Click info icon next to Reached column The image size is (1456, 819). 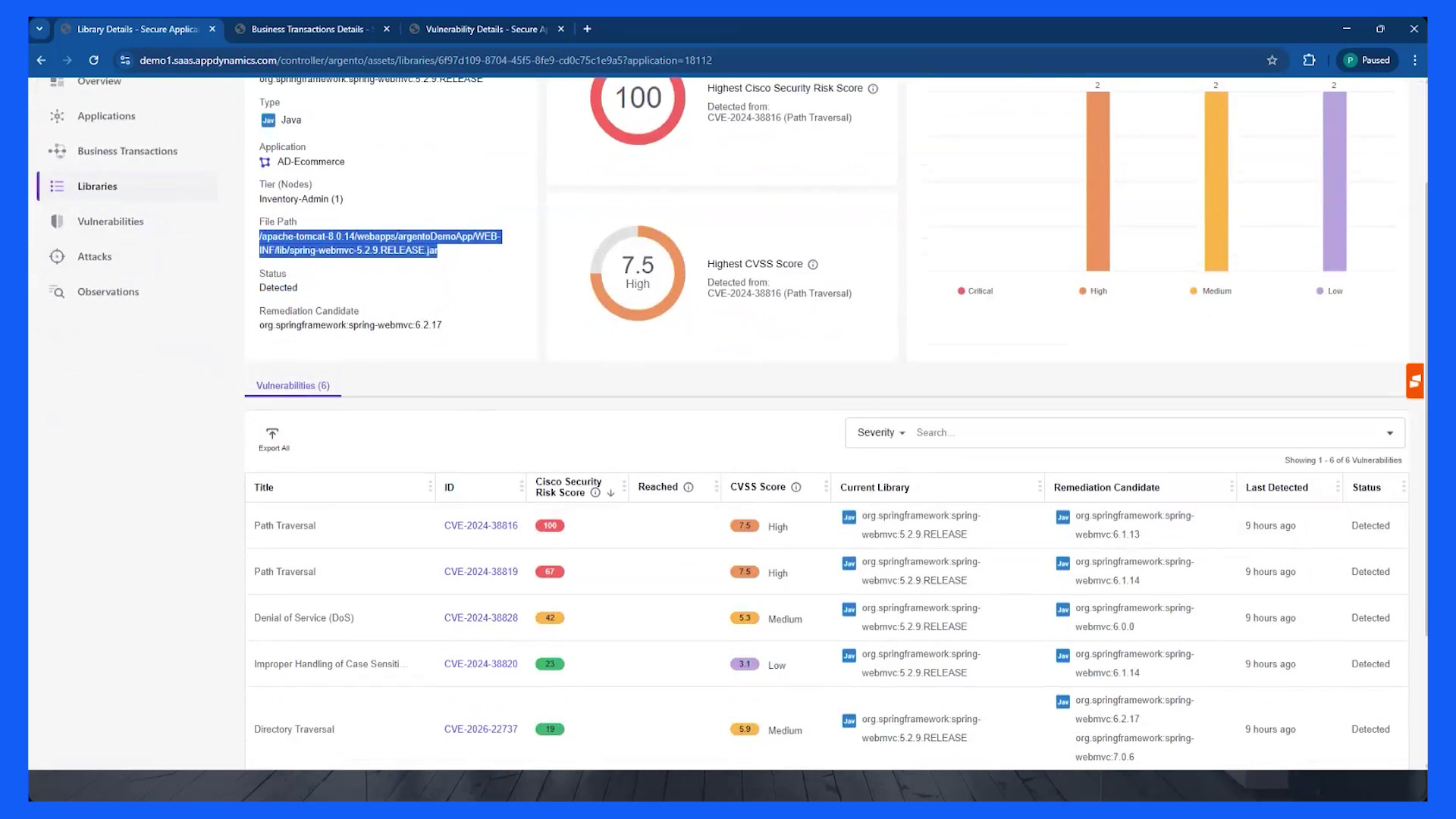point(689,488)
